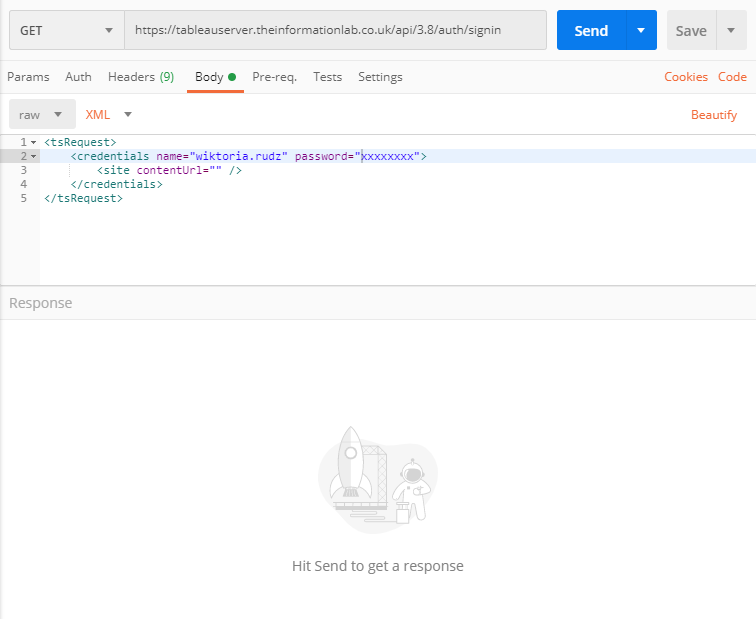Open the request Settings tab
756x619 pixels.
[380, 77]
